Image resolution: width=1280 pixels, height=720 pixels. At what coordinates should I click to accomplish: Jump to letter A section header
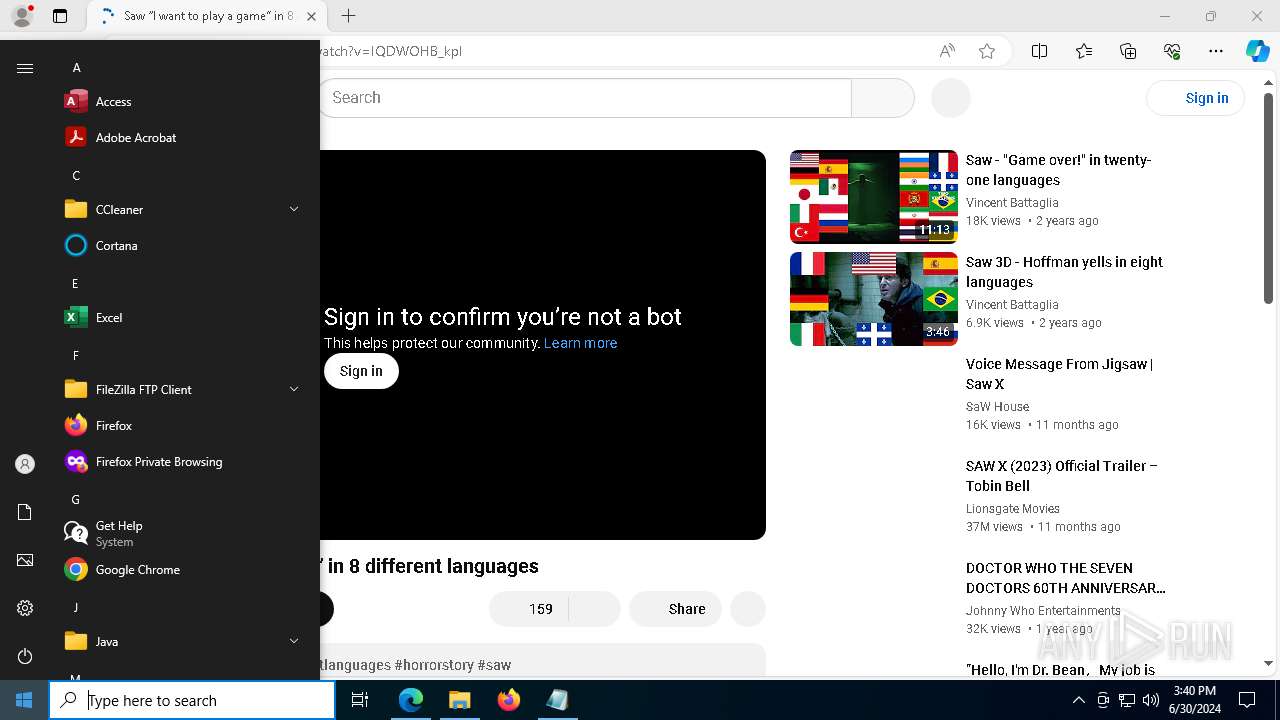click(x=77, y=68)
